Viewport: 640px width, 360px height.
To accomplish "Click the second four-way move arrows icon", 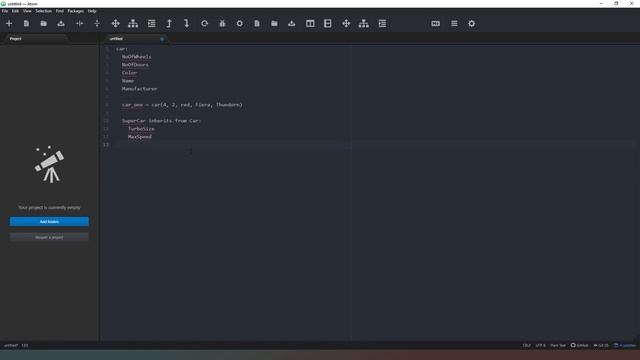I will point(346,24).
